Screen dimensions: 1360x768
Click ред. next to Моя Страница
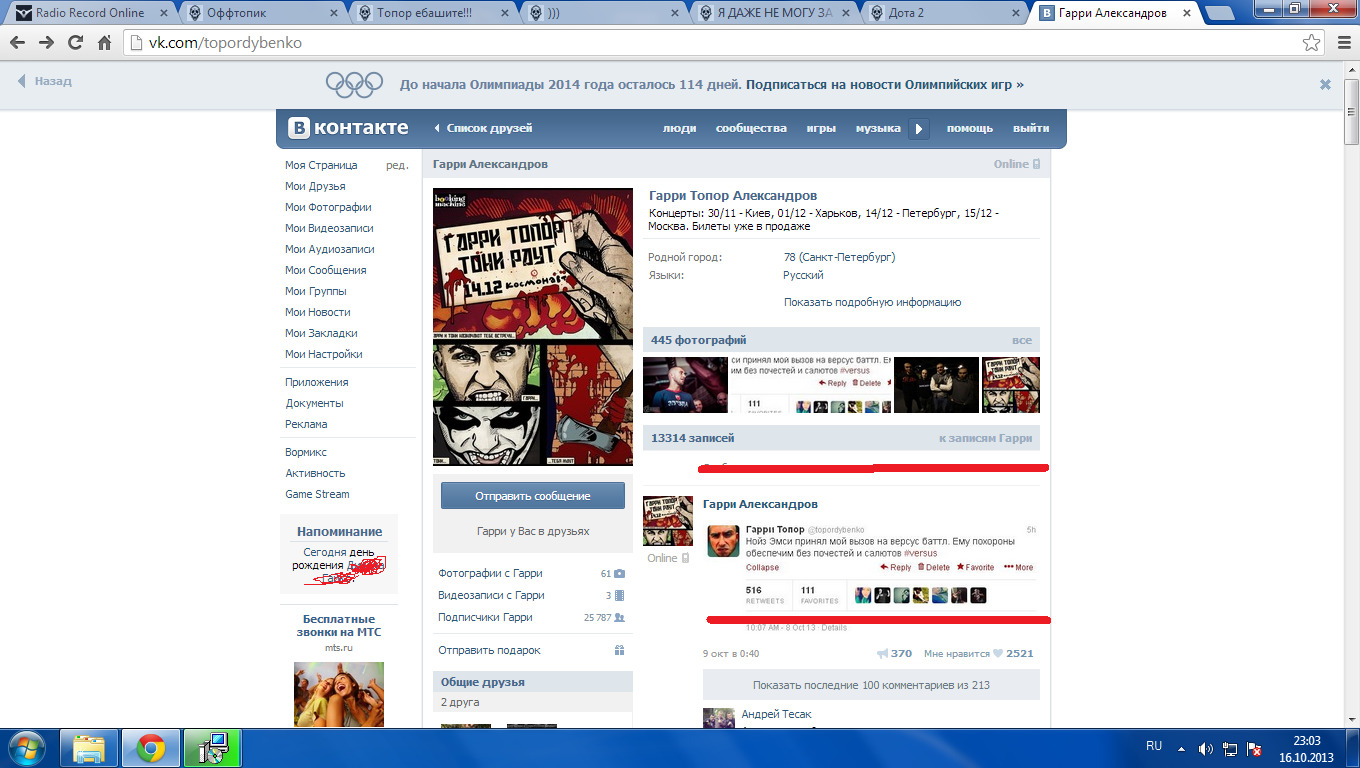[x=397, y=165]
